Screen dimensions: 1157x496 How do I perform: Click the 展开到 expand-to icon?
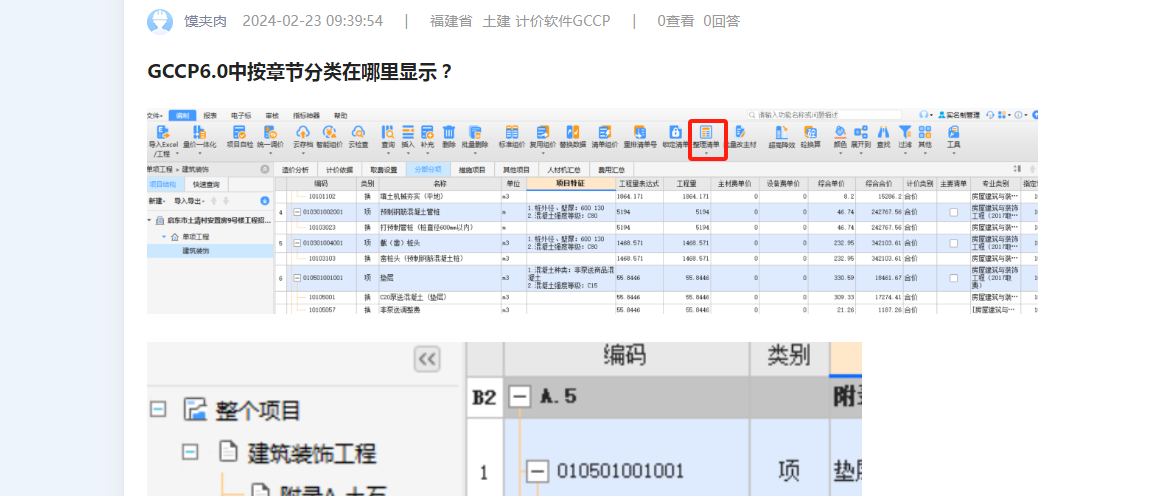pyautogui.click(x=861, y=132)
